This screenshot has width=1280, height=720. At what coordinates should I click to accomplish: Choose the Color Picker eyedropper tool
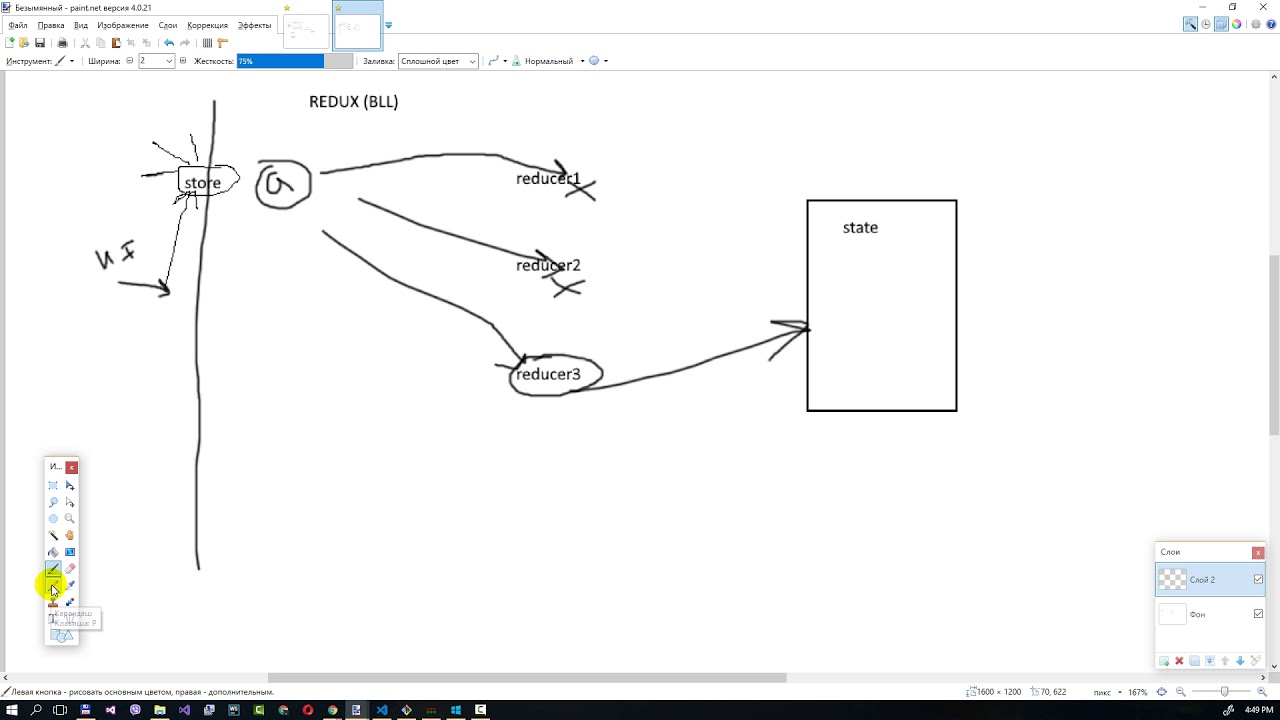click(70, 585)
